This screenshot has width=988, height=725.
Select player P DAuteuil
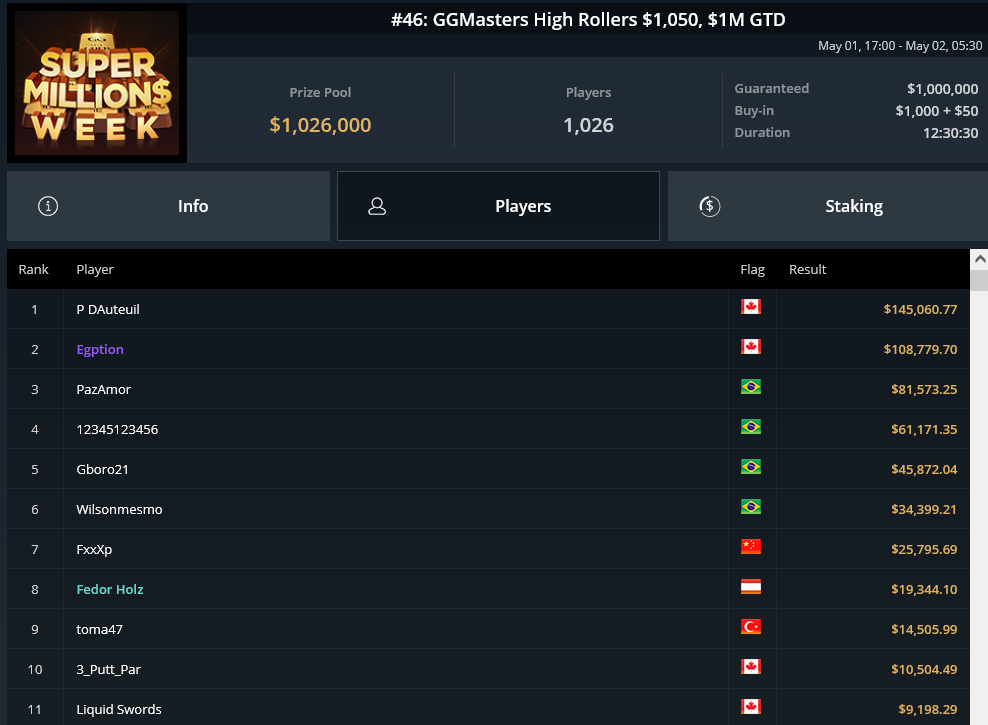108,309
